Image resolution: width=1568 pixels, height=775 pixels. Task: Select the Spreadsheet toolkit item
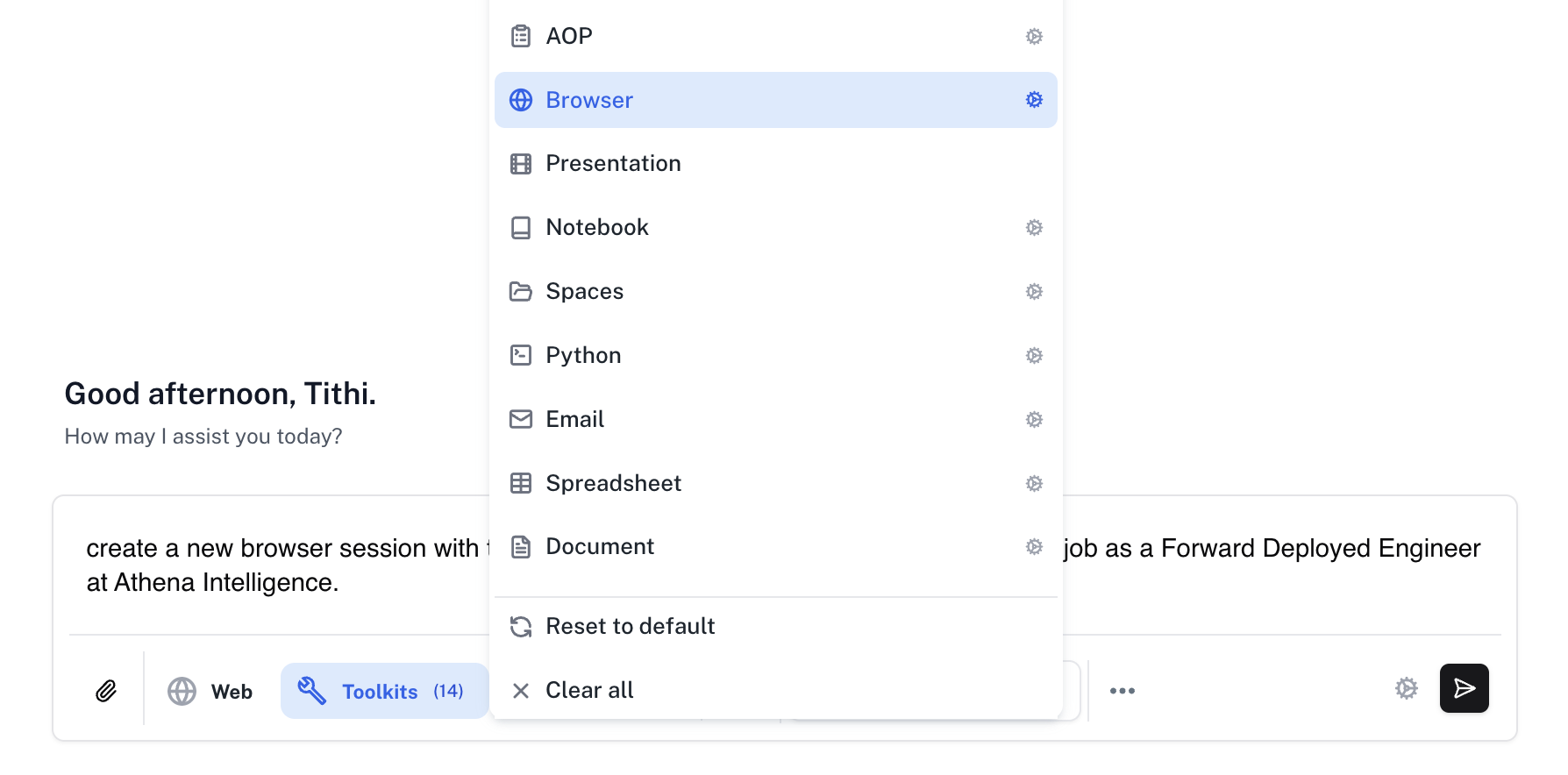[x=613, y=483]
